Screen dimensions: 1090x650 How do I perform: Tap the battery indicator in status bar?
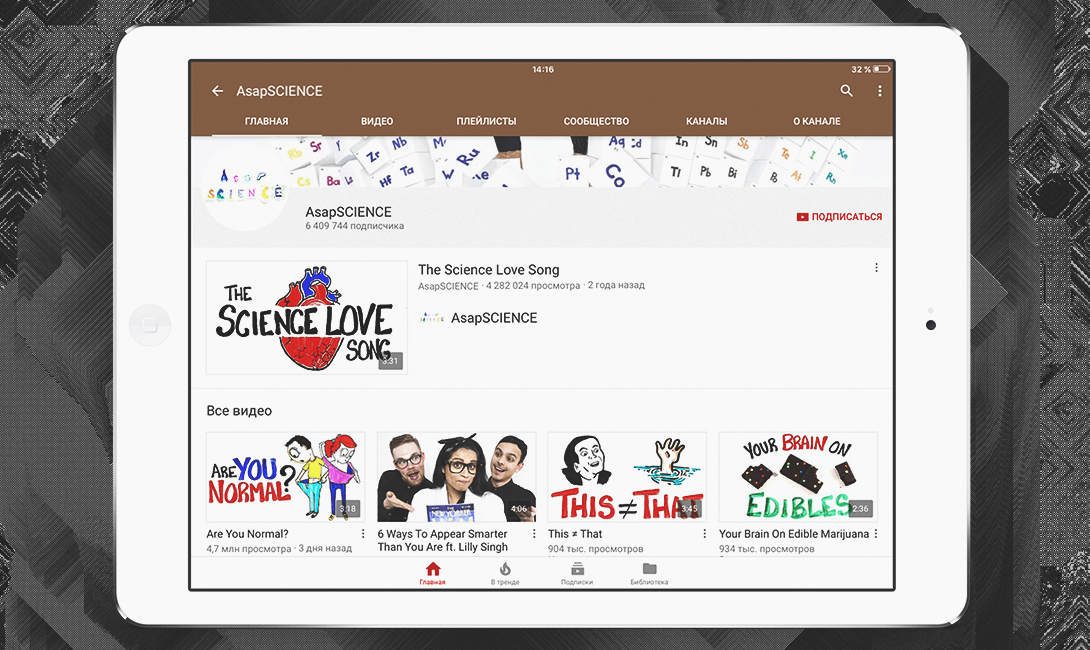881,69
